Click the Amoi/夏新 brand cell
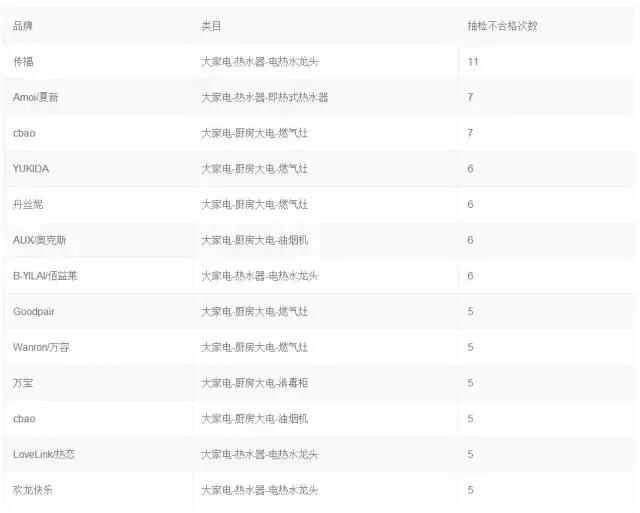This screenshot has width=640, height=513. (38, 98)
